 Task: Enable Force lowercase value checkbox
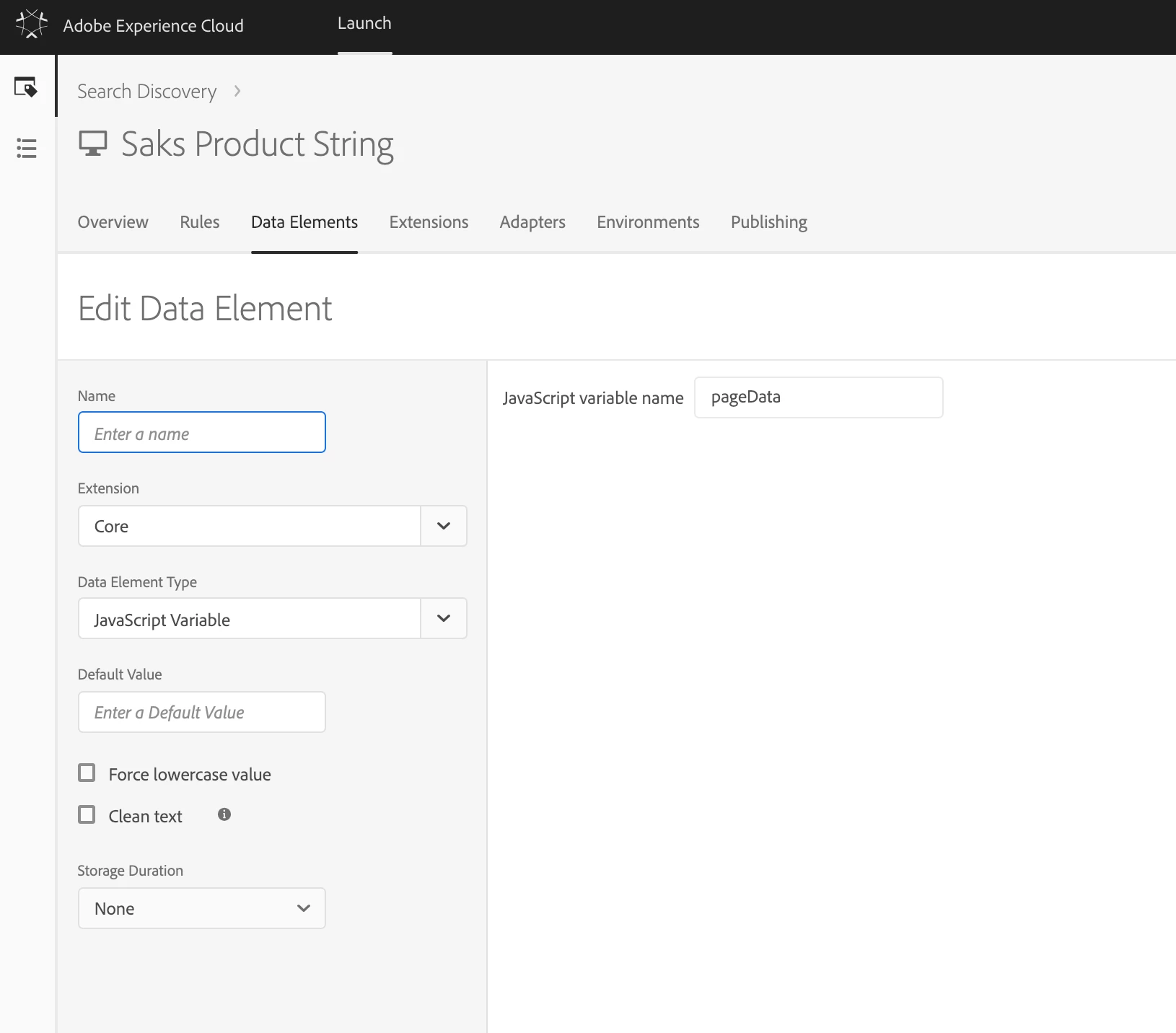[x=87, y=773]
